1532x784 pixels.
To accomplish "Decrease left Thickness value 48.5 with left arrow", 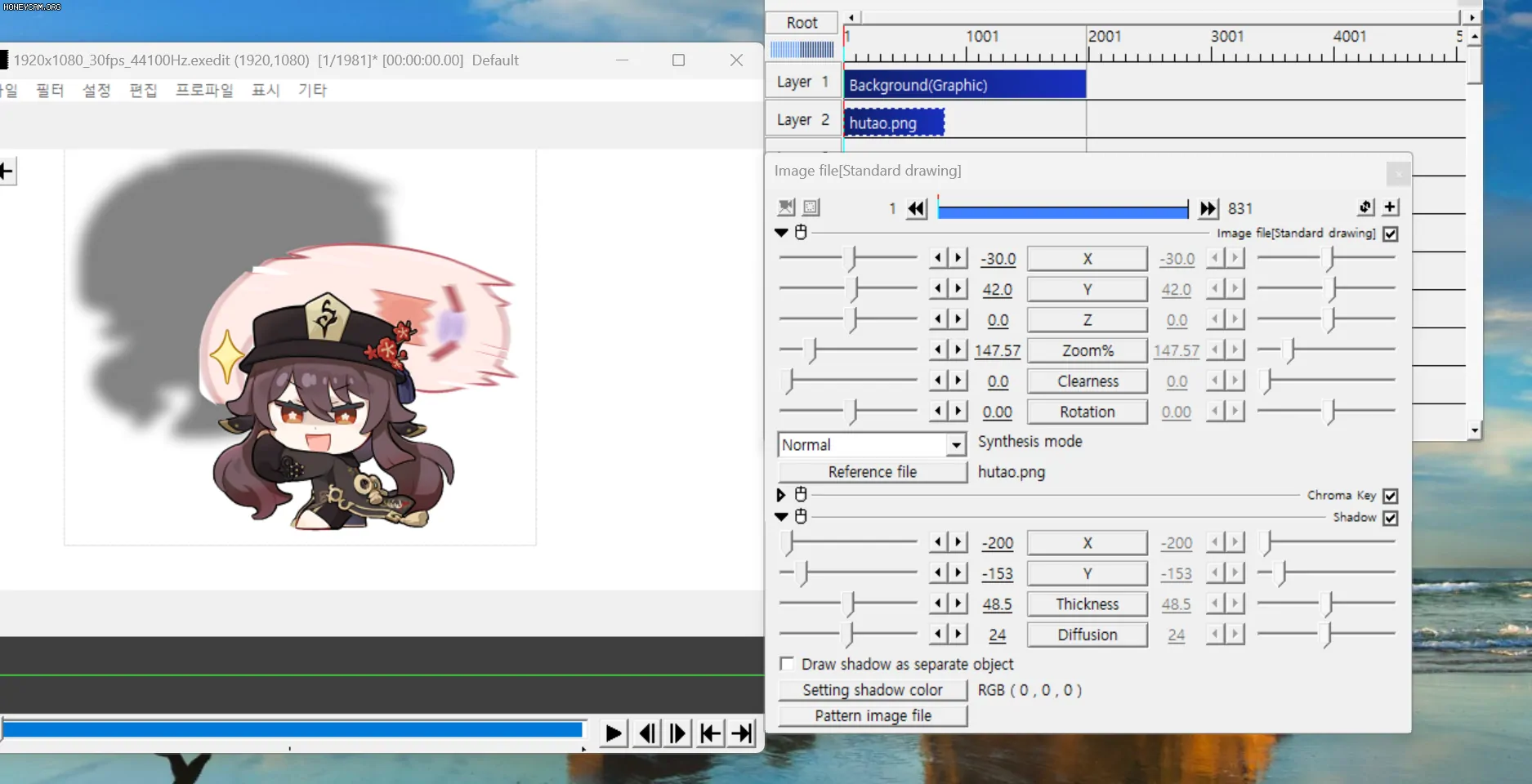I will pyautogui.click(x=938, y=603).
